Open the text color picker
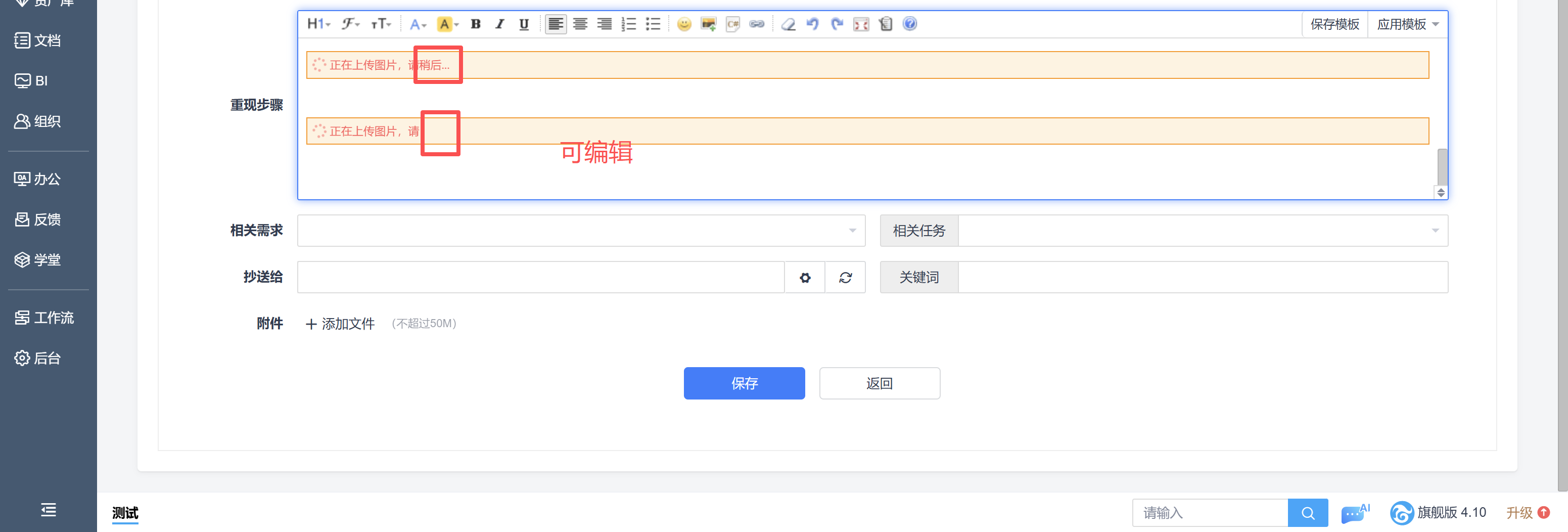 pyautogui.click(x=418, y=24)
